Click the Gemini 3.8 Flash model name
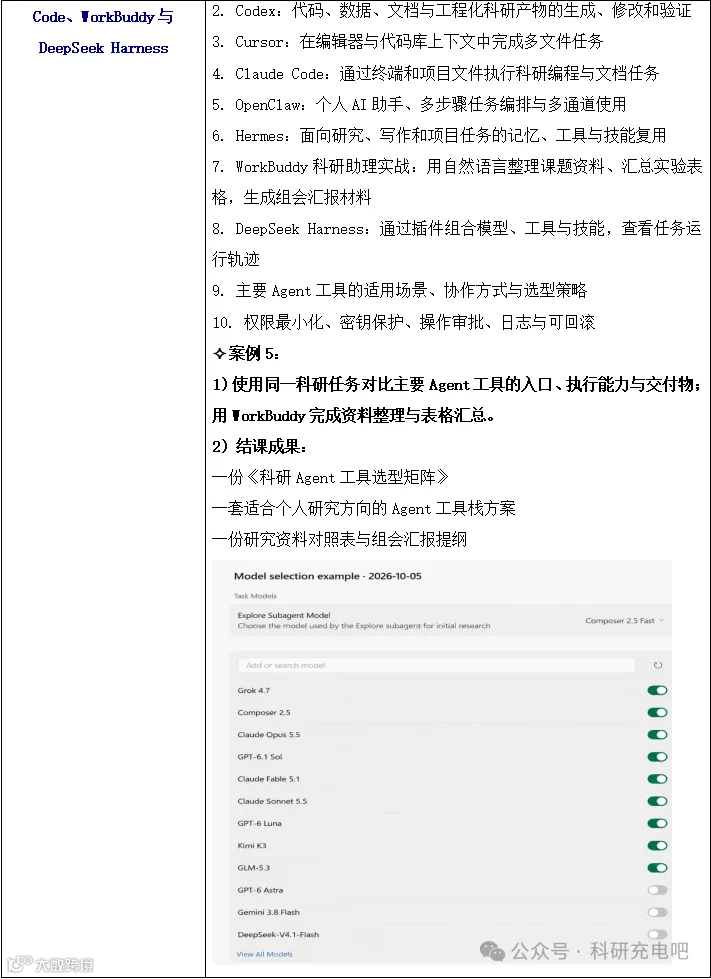Screen dimensions: 711x979 (268, 912)
